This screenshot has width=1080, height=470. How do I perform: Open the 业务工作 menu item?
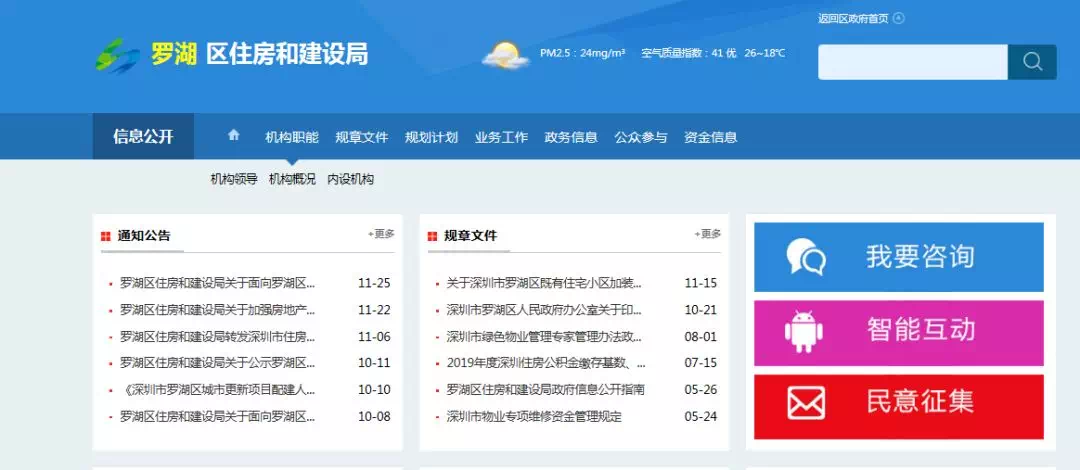[x=501, y=137]
